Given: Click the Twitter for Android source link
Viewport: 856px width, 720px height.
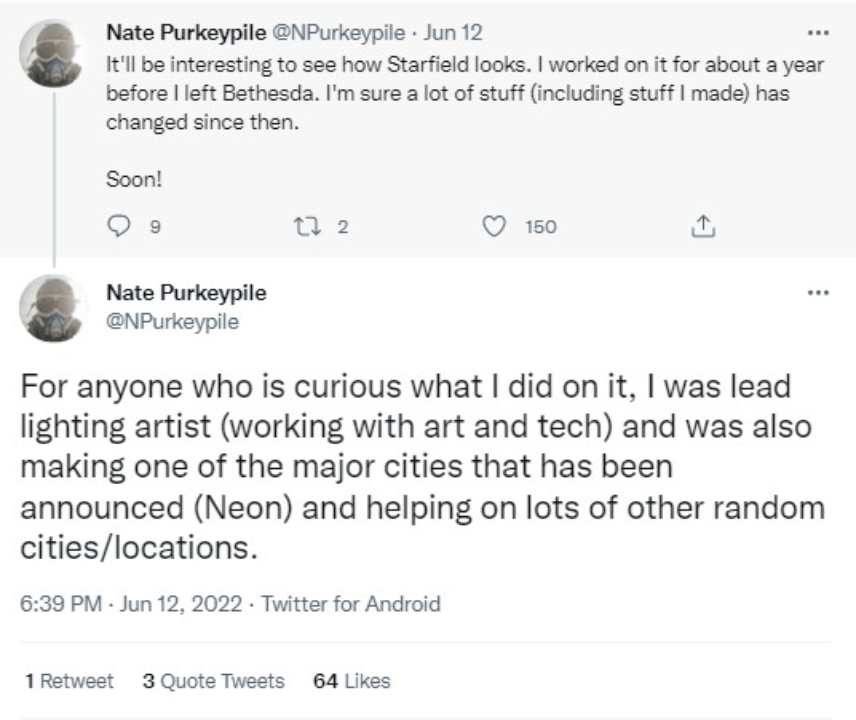Looking at the screenshot, I should click(351, 604).
